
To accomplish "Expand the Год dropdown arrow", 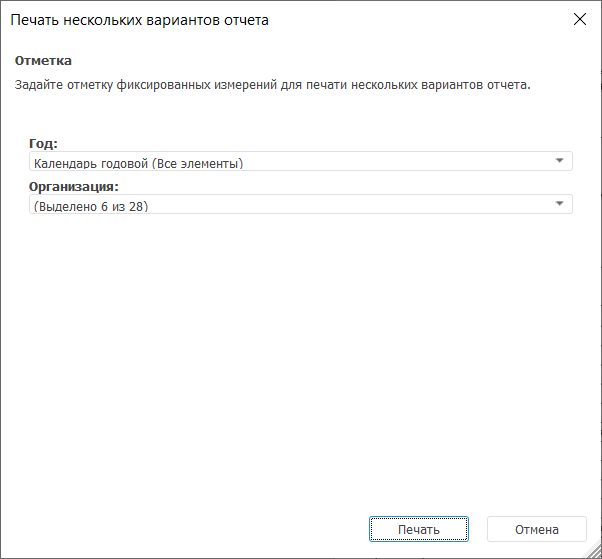I will 559,162.
